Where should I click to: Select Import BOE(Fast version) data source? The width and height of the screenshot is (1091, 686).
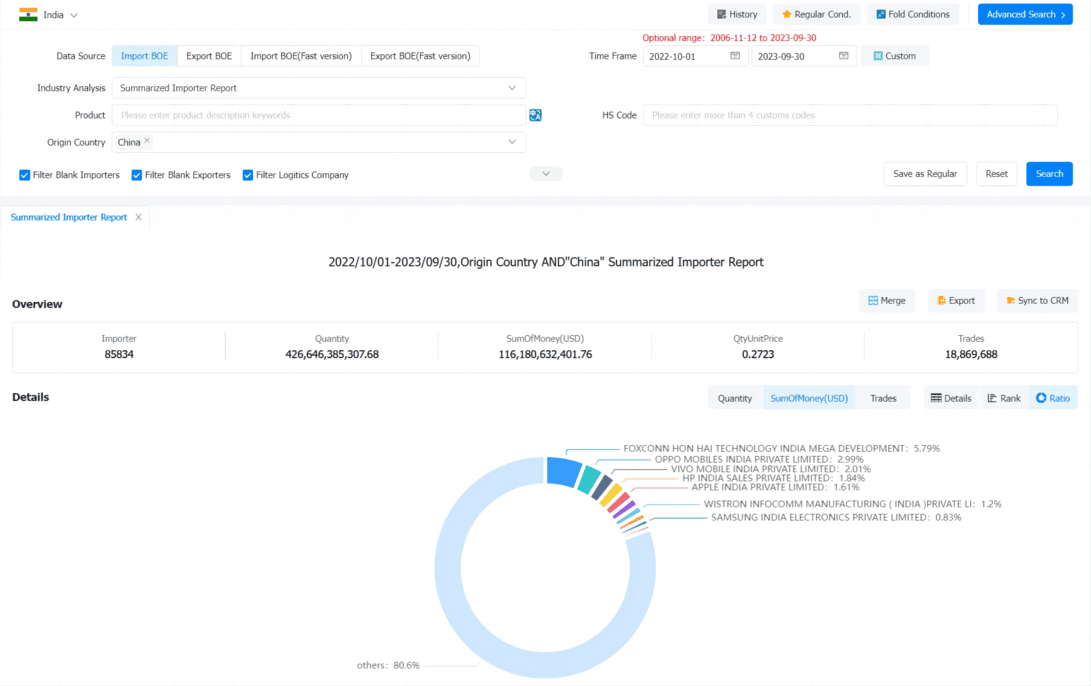(301, 56)
